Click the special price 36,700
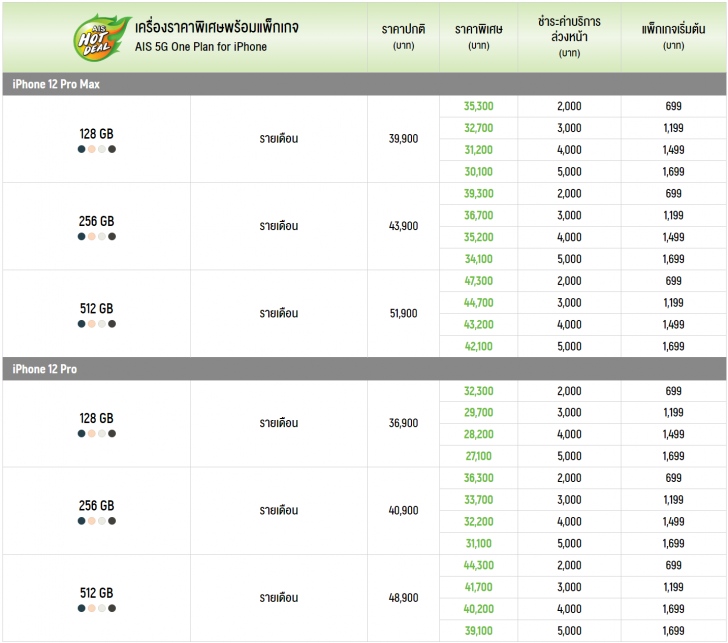This screenshot has width=728, height=643. click(x=479, y=215)
